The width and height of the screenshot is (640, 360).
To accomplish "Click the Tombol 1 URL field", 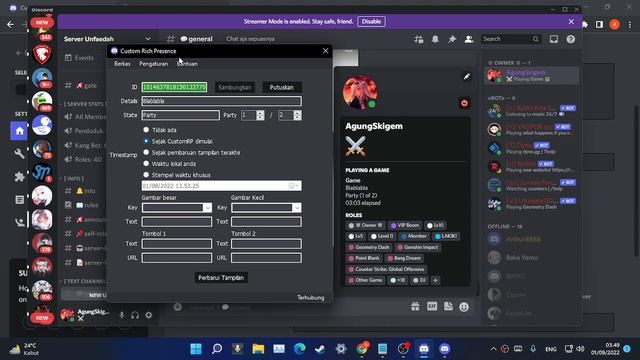I will pos(177,258).
